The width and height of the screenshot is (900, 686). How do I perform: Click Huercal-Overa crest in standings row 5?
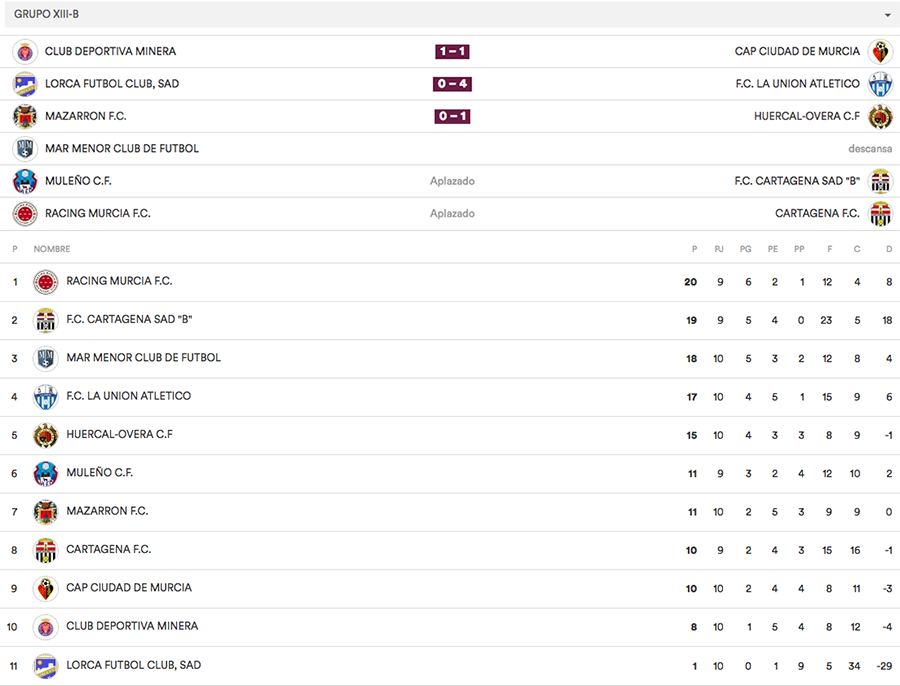45,435
